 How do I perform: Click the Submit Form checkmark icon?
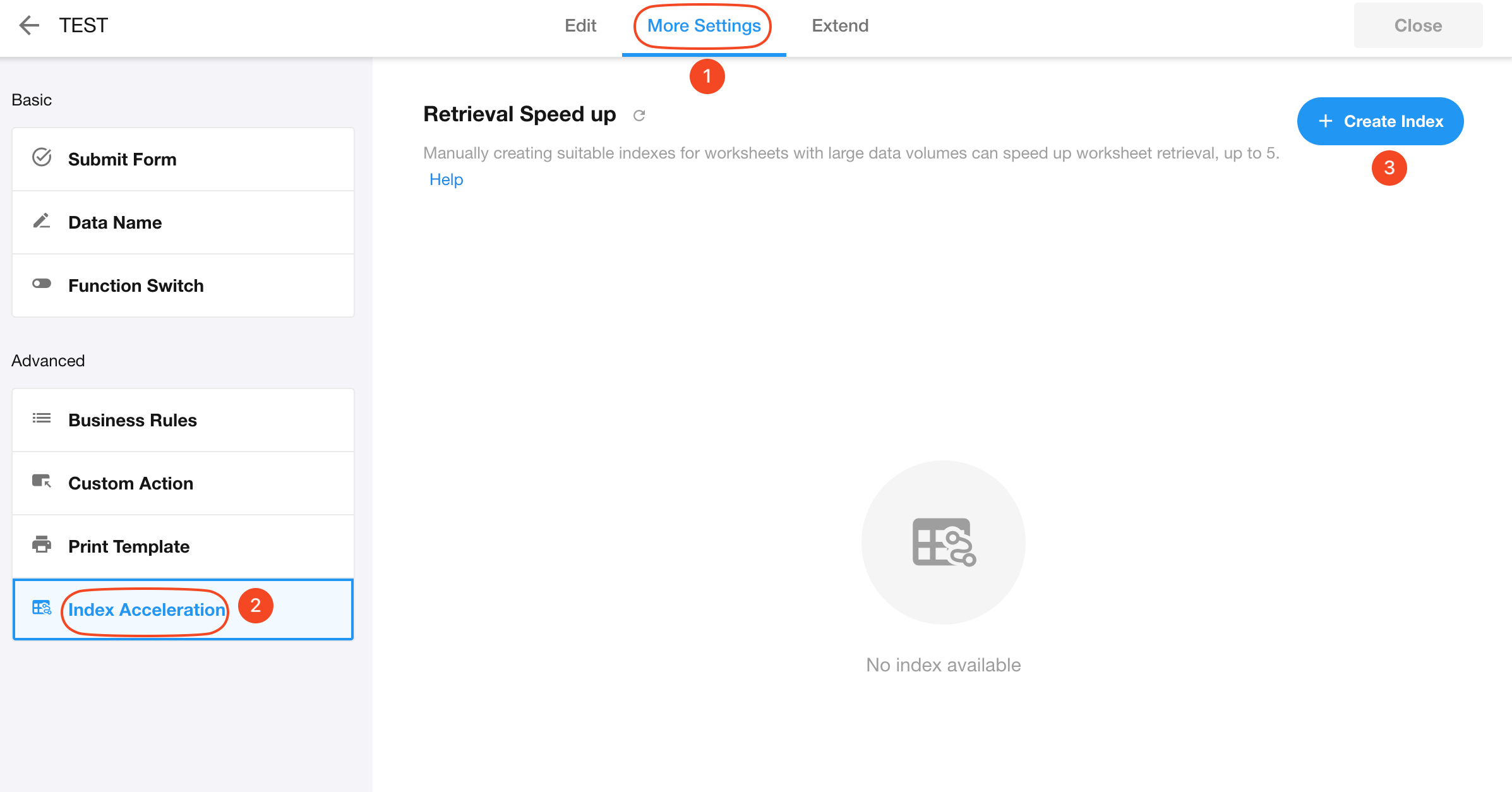42,157
